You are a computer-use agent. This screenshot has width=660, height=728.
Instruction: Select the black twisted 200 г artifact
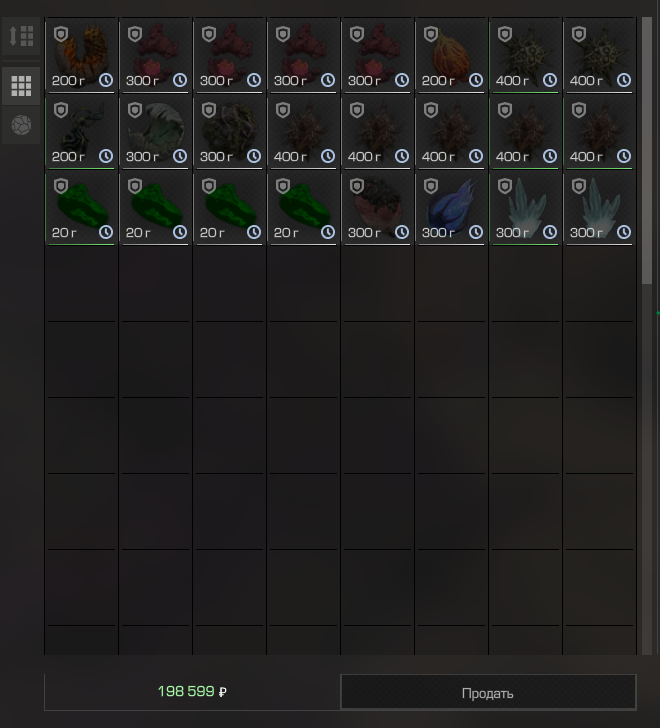(x=82, y=131)
